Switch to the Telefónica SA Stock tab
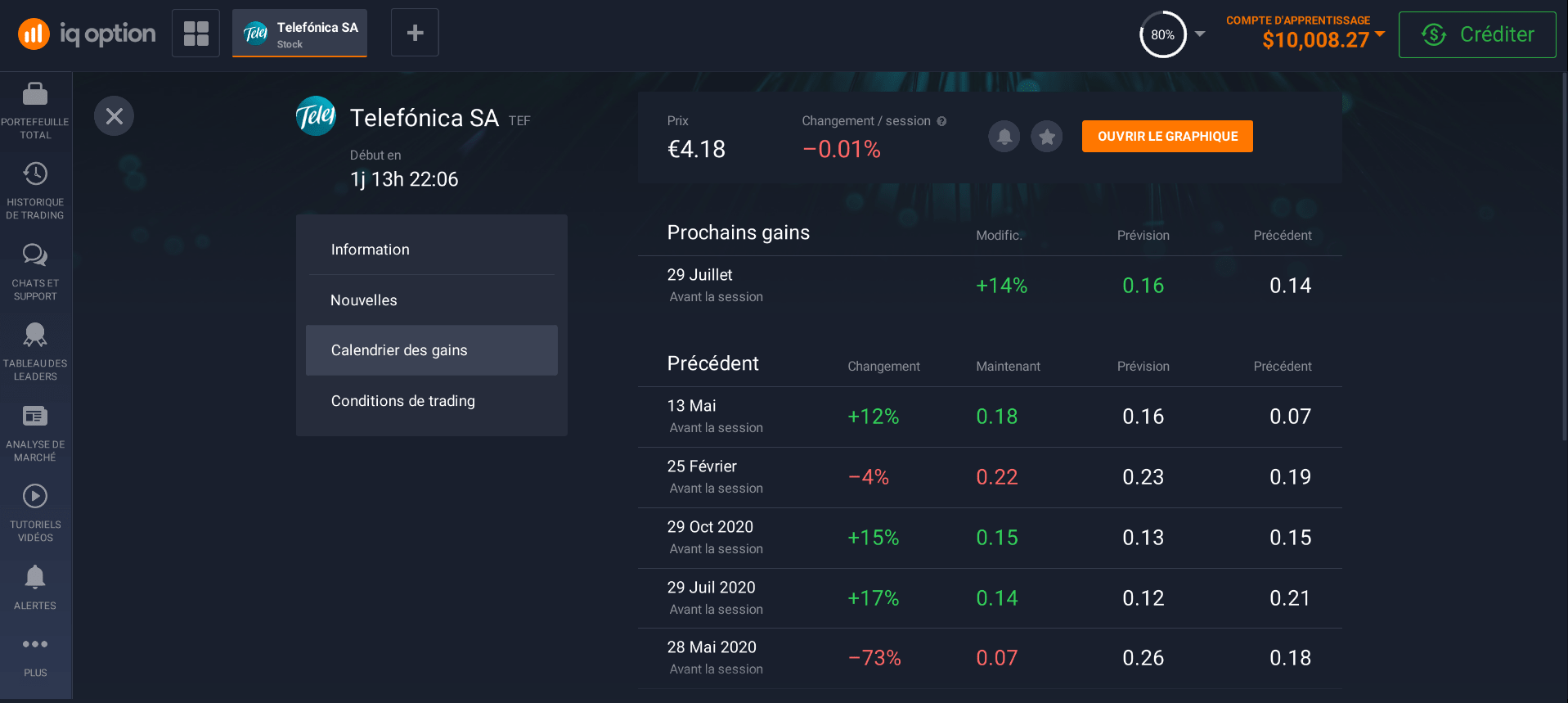 [299, 34]
